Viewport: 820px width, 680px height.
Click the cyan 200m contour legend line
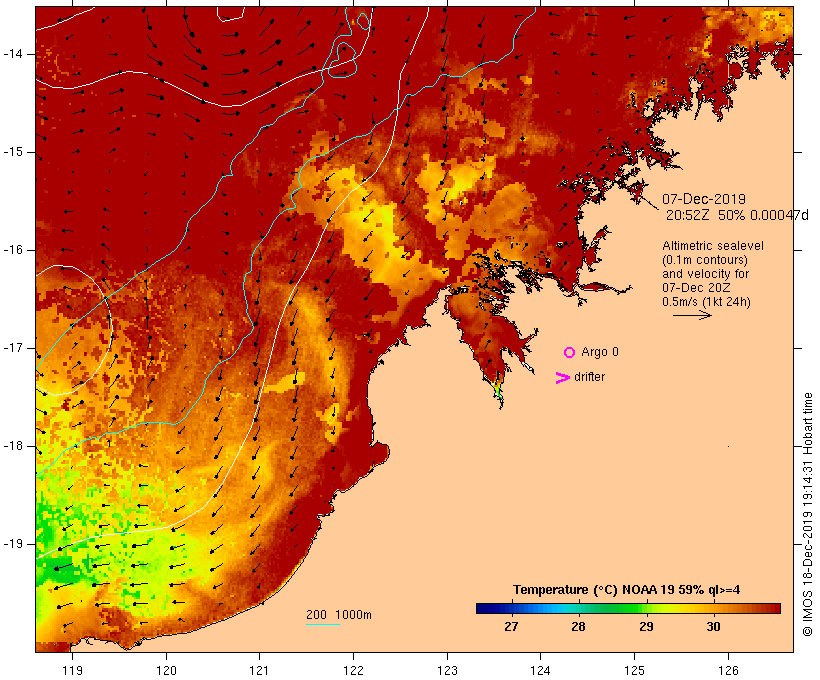pyautogui.click(x=323, y=624)
